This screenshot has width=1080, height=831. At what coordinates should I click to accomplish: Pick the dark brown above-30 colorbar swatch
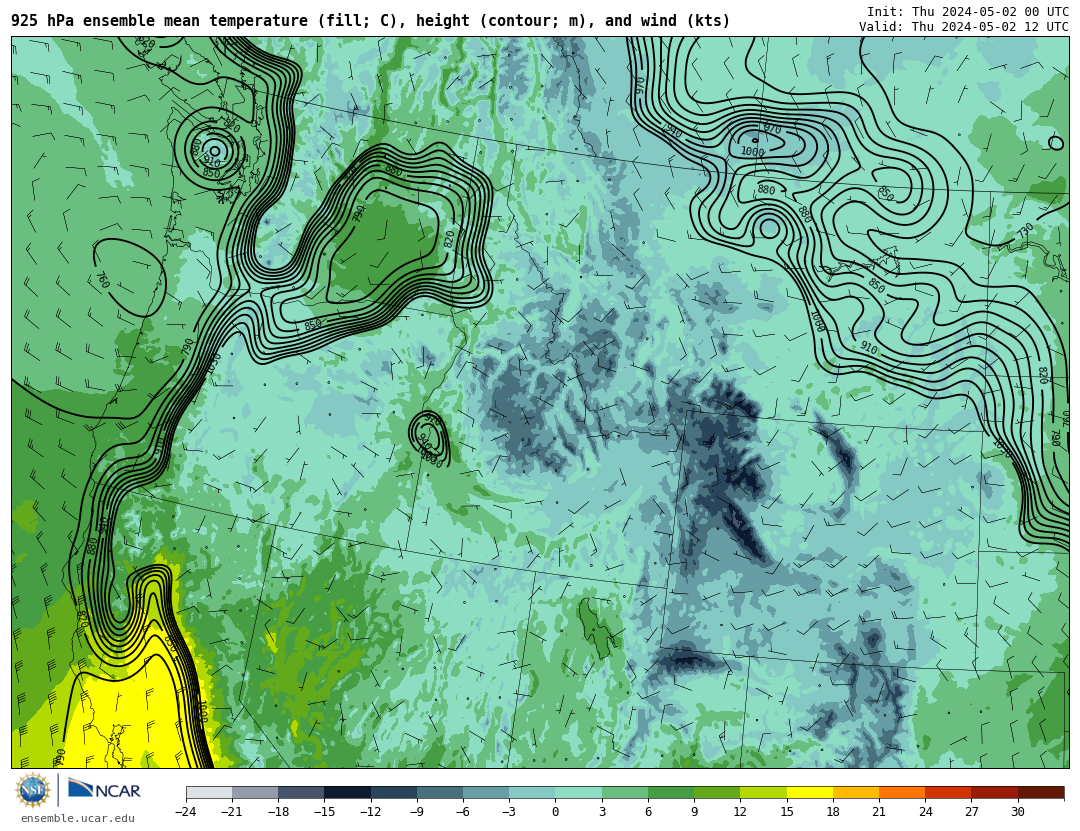[1041, 793]
